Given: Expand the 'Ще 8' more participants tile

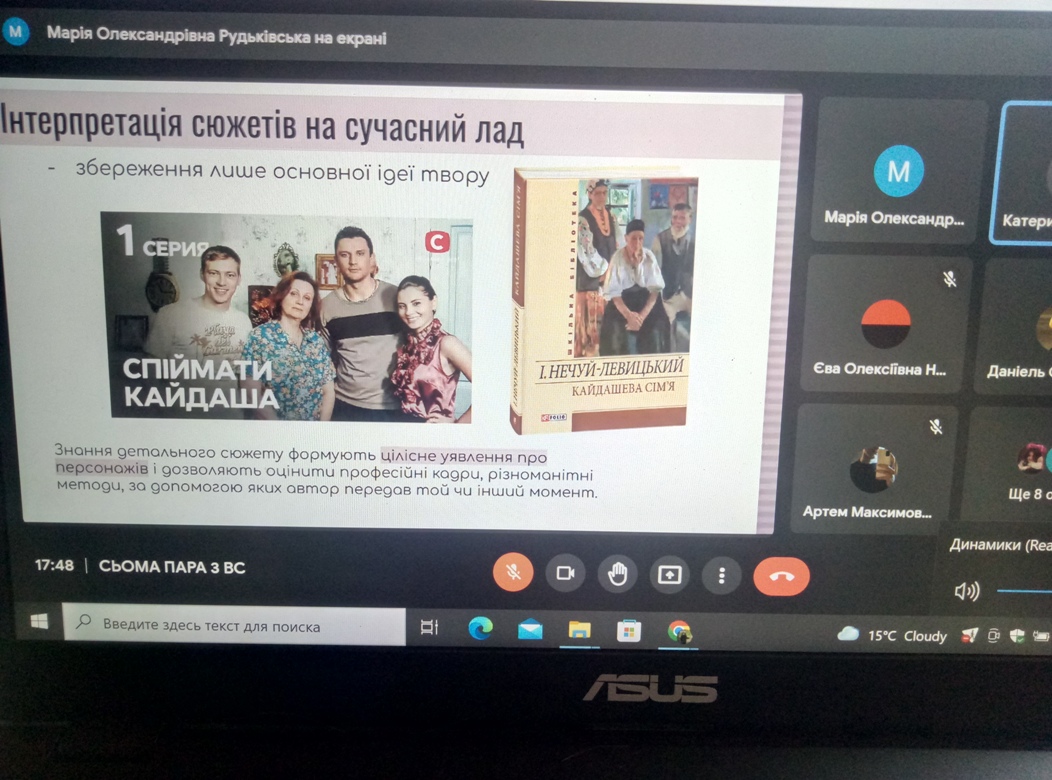Looking at the screenshot, I should click(1025, 470).
